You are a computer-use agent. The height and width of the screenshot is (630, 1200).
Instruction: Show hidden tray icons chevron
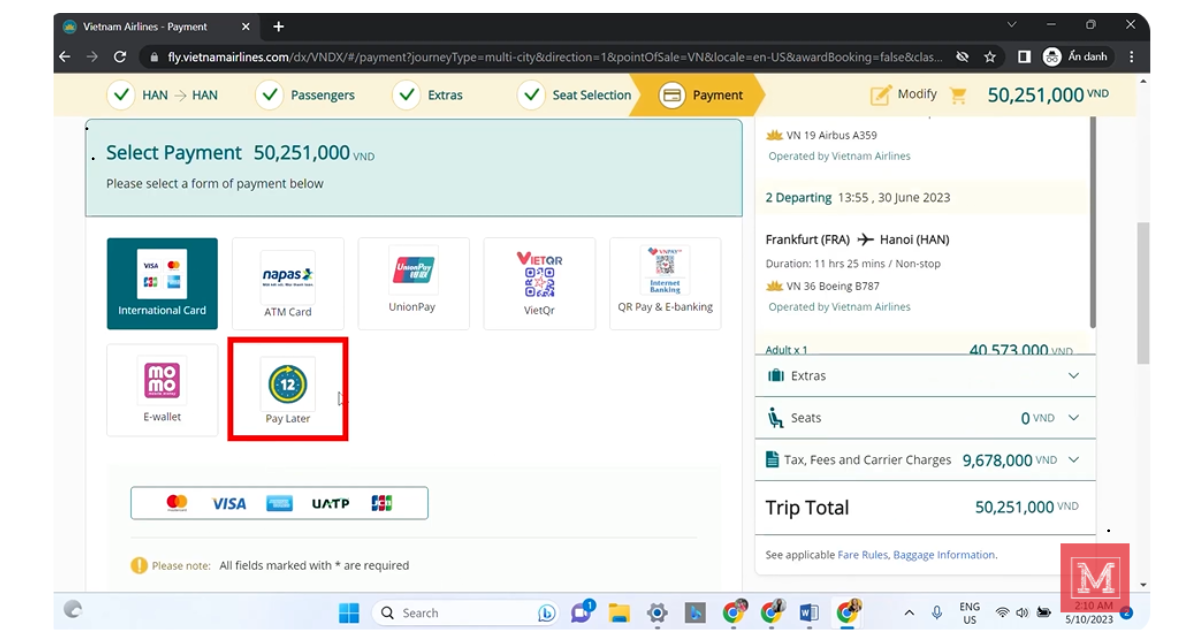909,612
